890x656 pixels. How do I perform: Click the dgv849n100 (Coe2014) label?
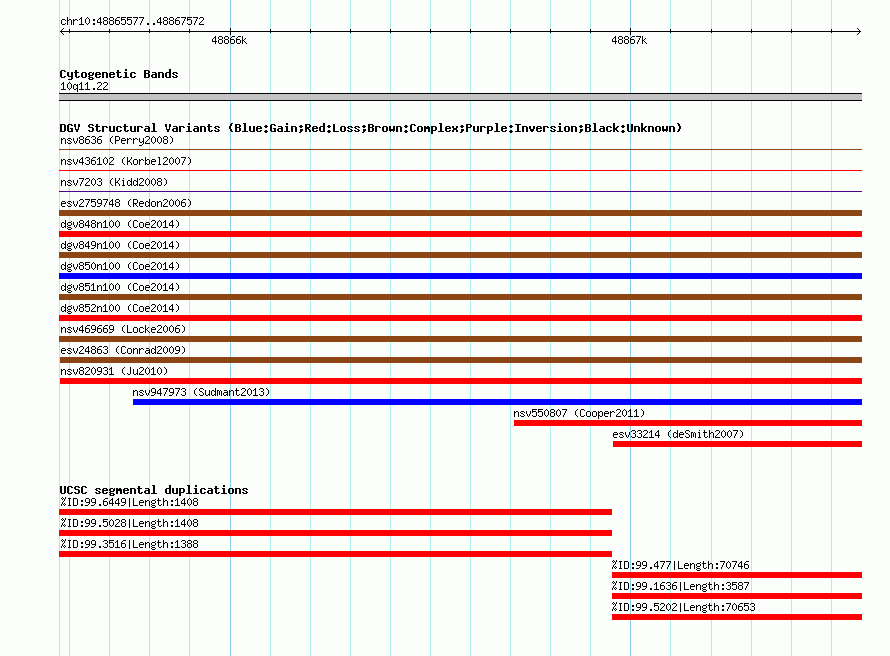pos(120,245)
